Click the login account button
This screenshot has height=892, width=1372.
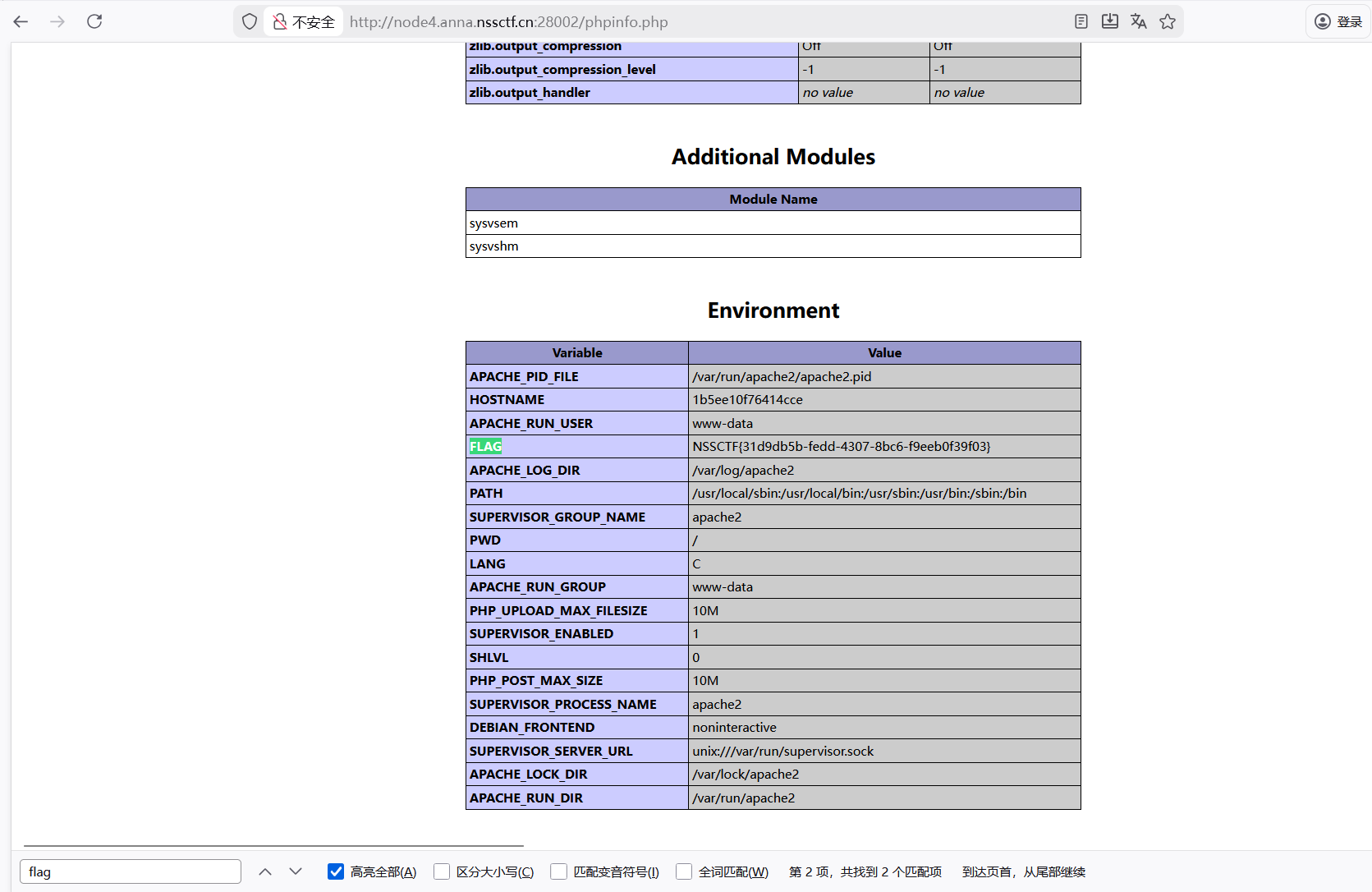pos(1338,21)
